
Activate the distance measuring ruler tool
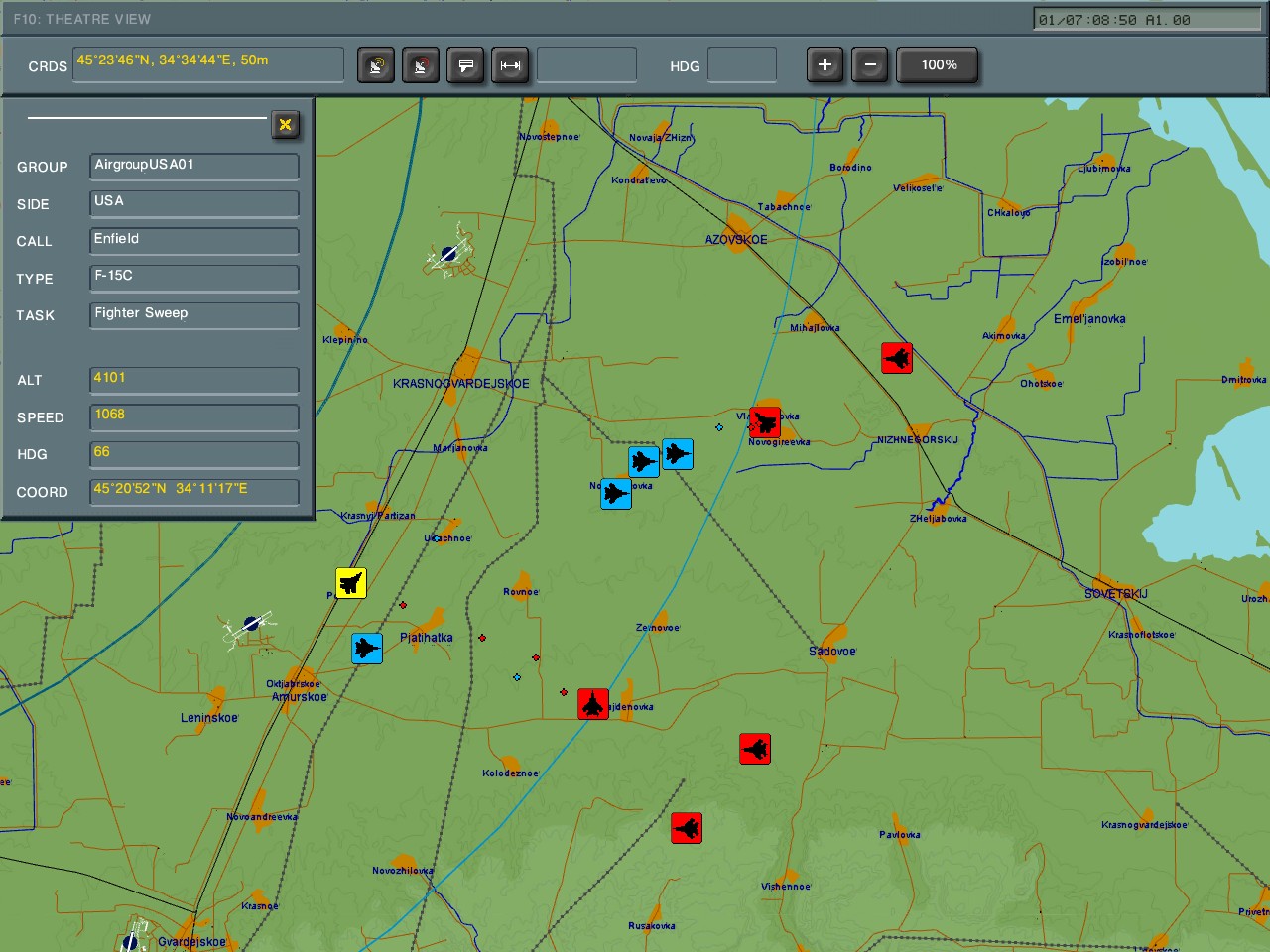(x=510, y=65)
